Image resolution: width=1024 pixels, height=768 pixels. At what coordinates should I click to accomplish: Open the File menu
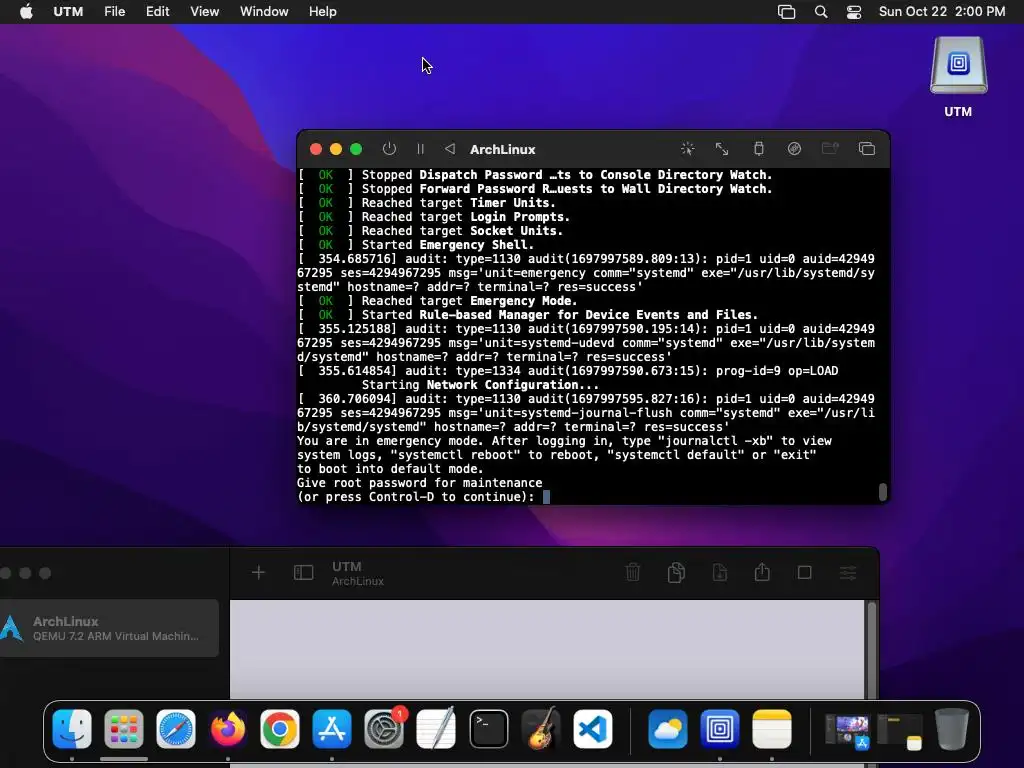tap(114, 12)
